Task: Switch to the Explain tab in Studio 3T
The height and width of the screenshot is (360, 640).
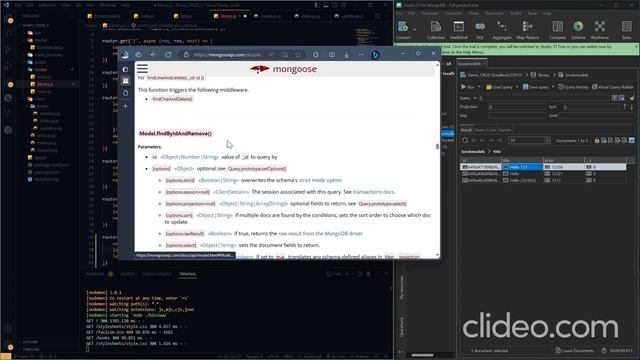Action: (505, 130)
